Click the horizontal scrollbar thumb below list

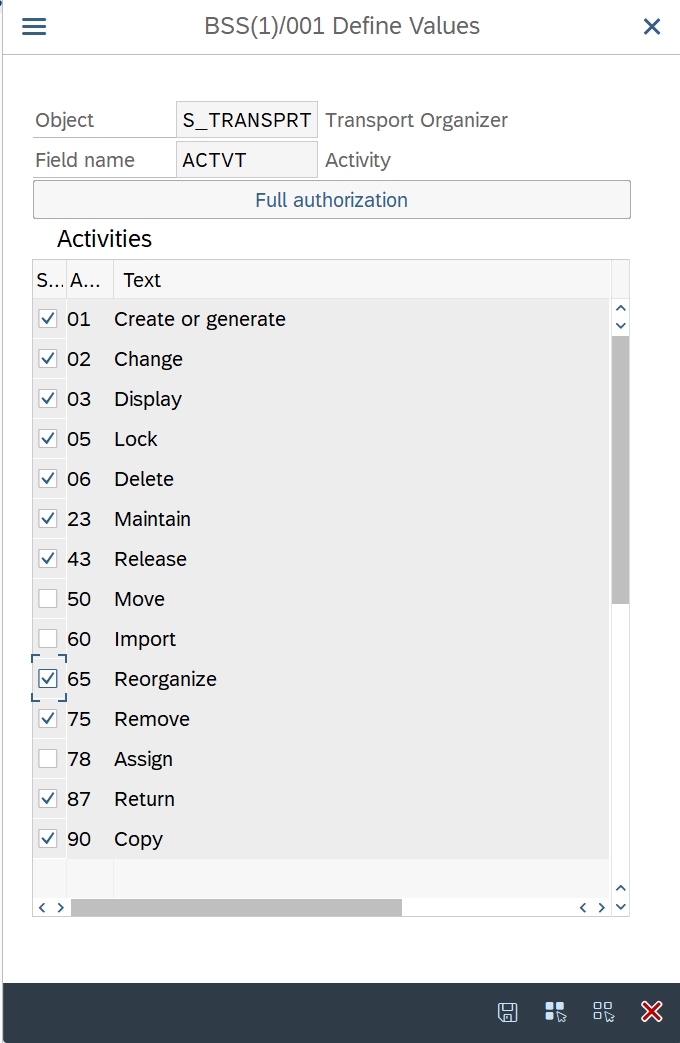[x=236, y=907]
